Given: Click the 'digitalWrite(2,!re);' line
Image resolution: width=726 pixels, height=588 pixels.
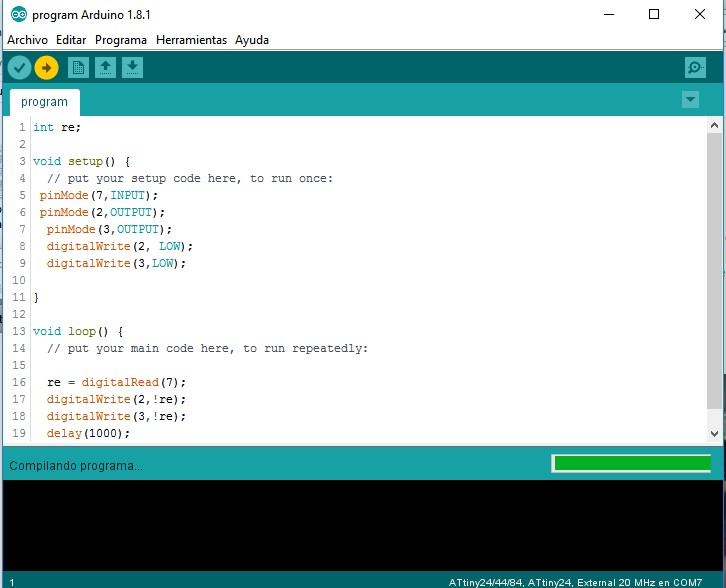Looking at the screenshot, I should click(116, 399).
